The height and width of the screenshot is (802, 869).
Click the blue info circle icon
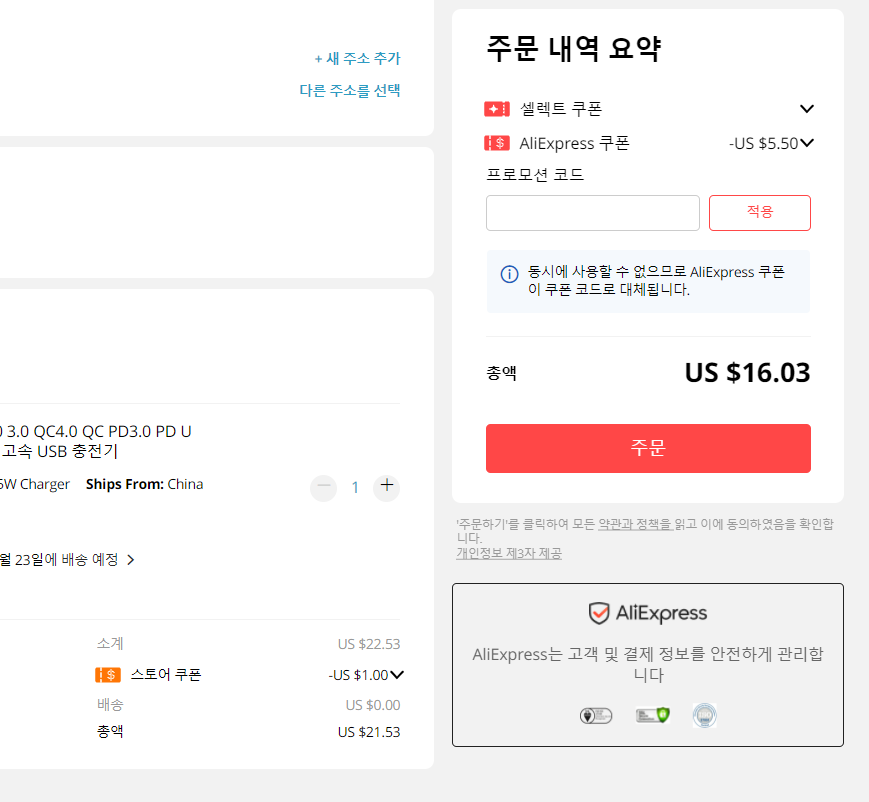pos(509,274)
